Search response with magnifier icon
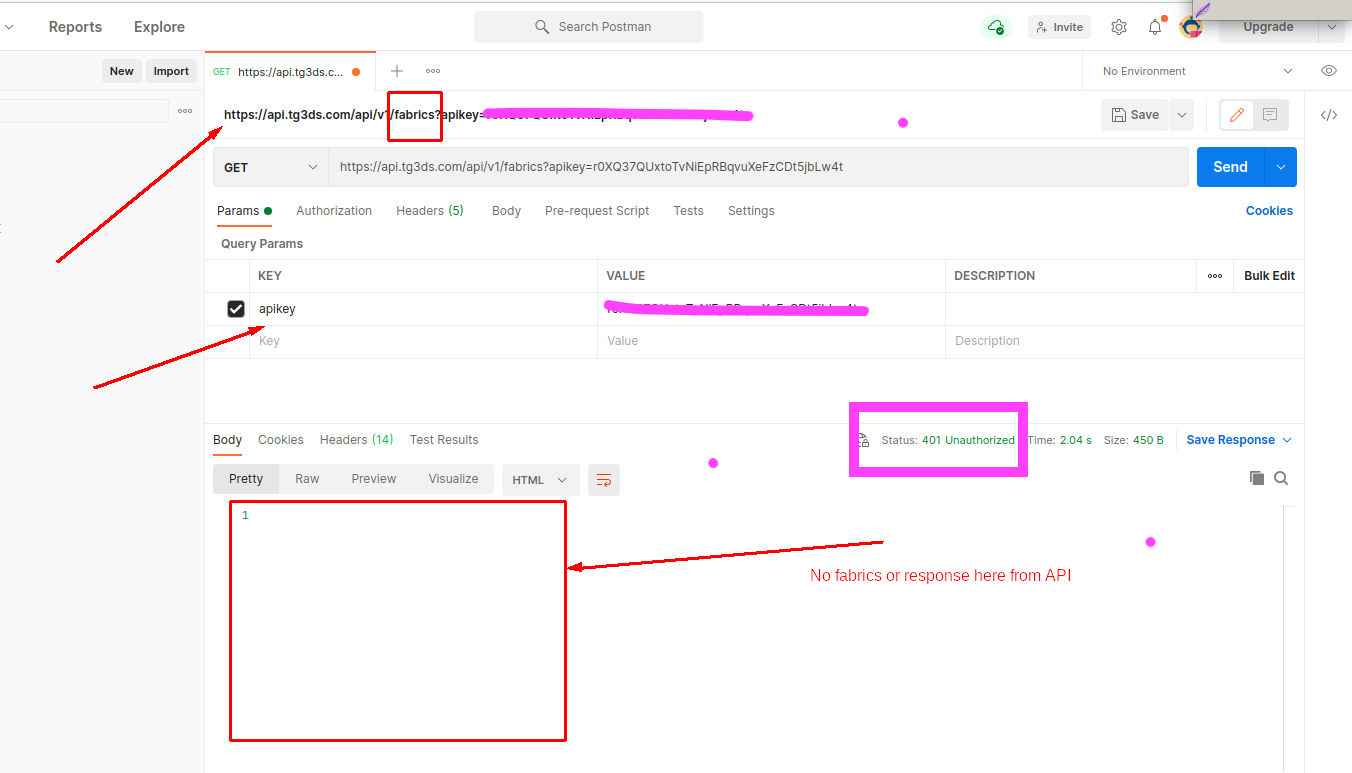Viewport: 1352px width, 773px height. pyautogui.click(x=1281, y=478)
